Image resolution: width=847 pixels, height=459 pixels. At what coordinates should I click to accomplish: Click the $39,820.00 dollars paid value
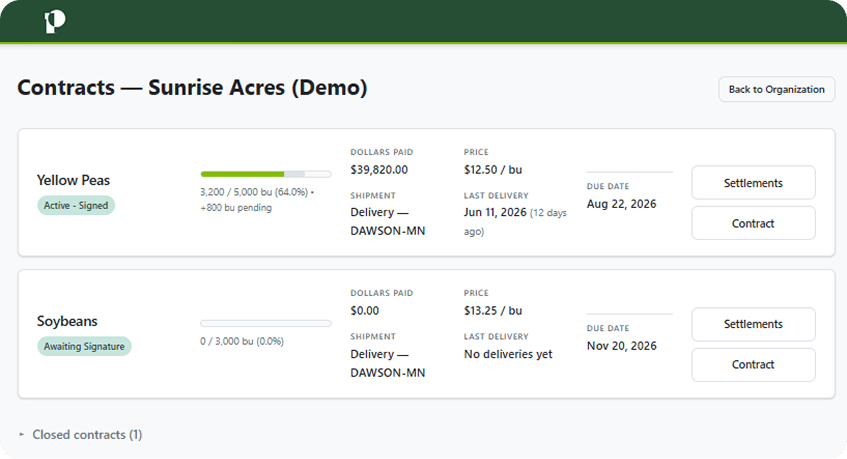(379, 170)
